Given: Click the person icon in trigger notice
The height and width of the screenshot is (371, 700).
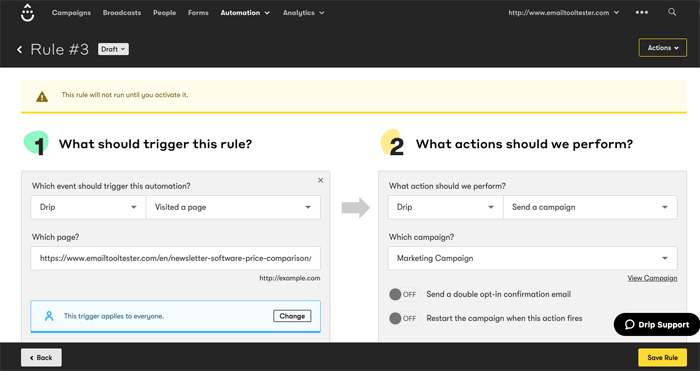Looking at the screenshot, I should click(x=49, y=316).
